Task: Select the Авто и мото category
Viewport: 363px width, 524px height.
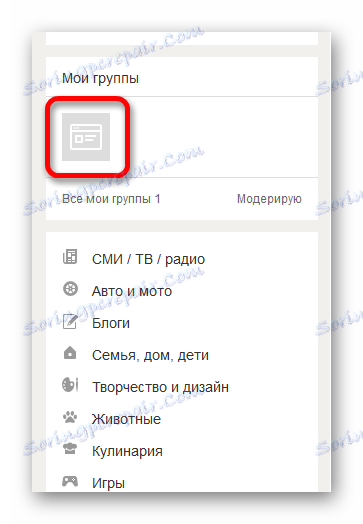Action: (132, 291)
